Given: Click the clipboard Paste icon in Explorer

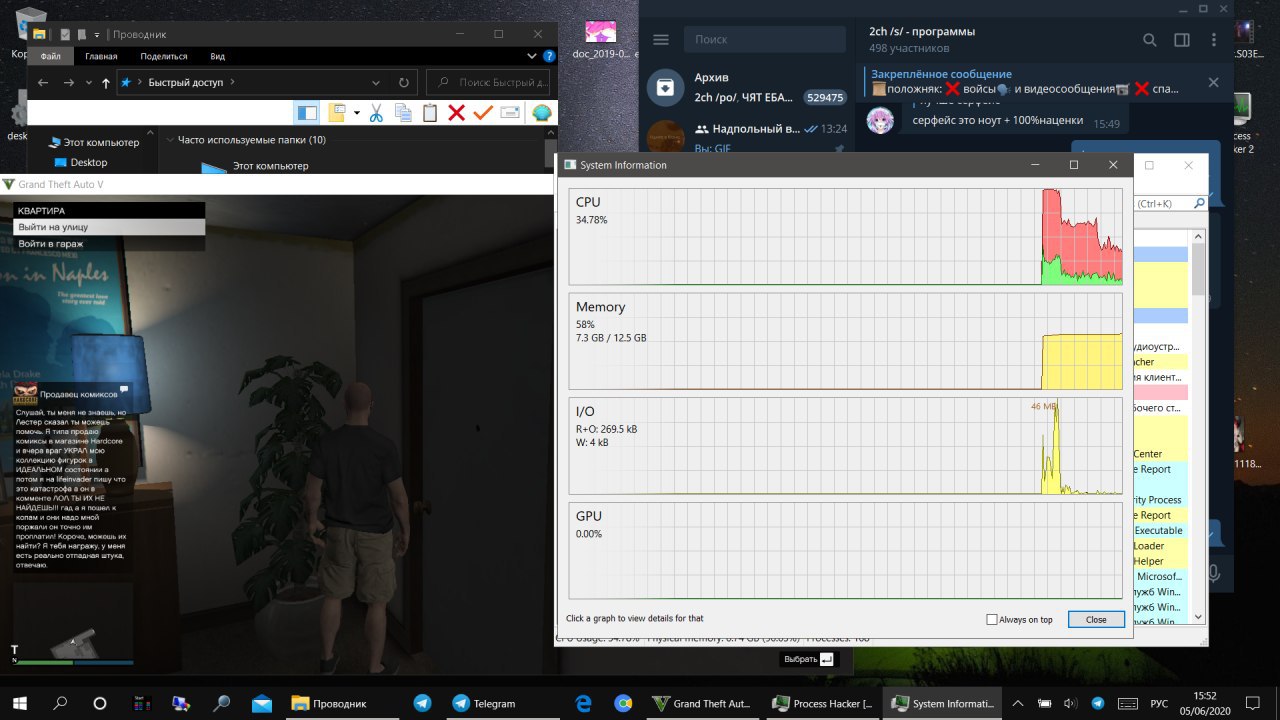Looking at the screenshot, I should pyautogui.click(x=430, y=113).
